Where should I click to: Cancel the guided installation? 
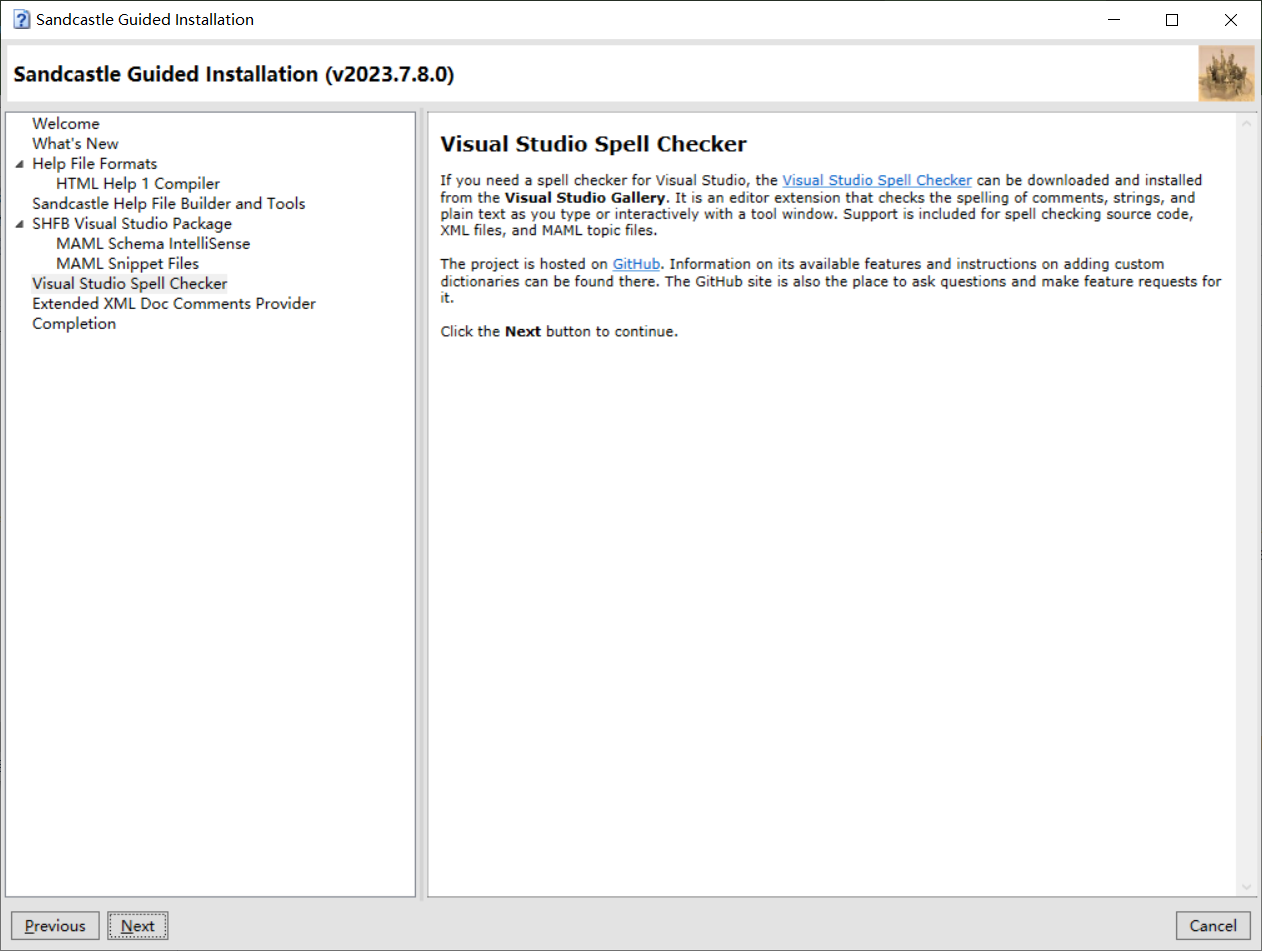pyautogui.click(x=1213, y=926)
